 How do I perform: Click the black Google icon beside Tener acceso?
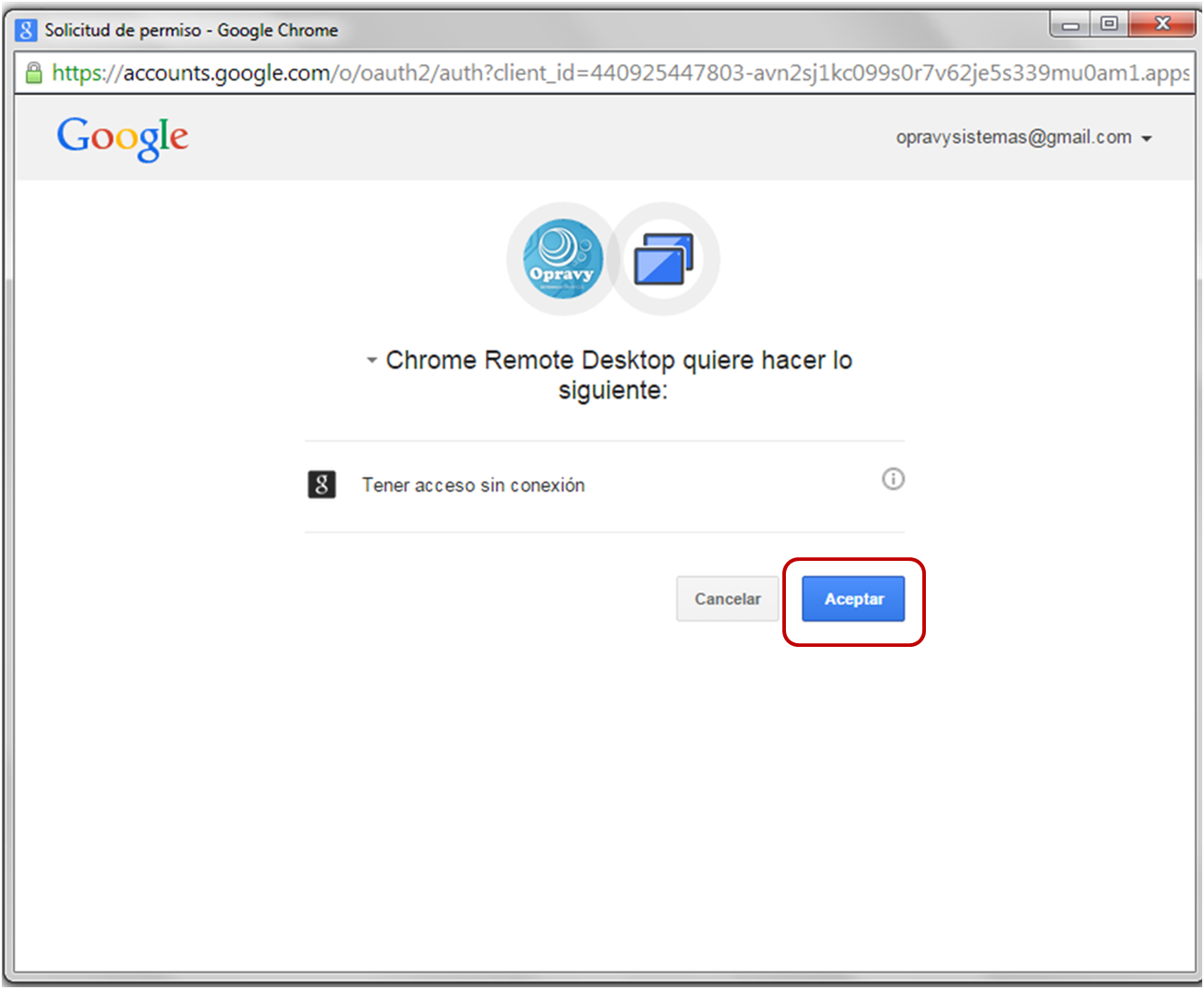[321, 484]
